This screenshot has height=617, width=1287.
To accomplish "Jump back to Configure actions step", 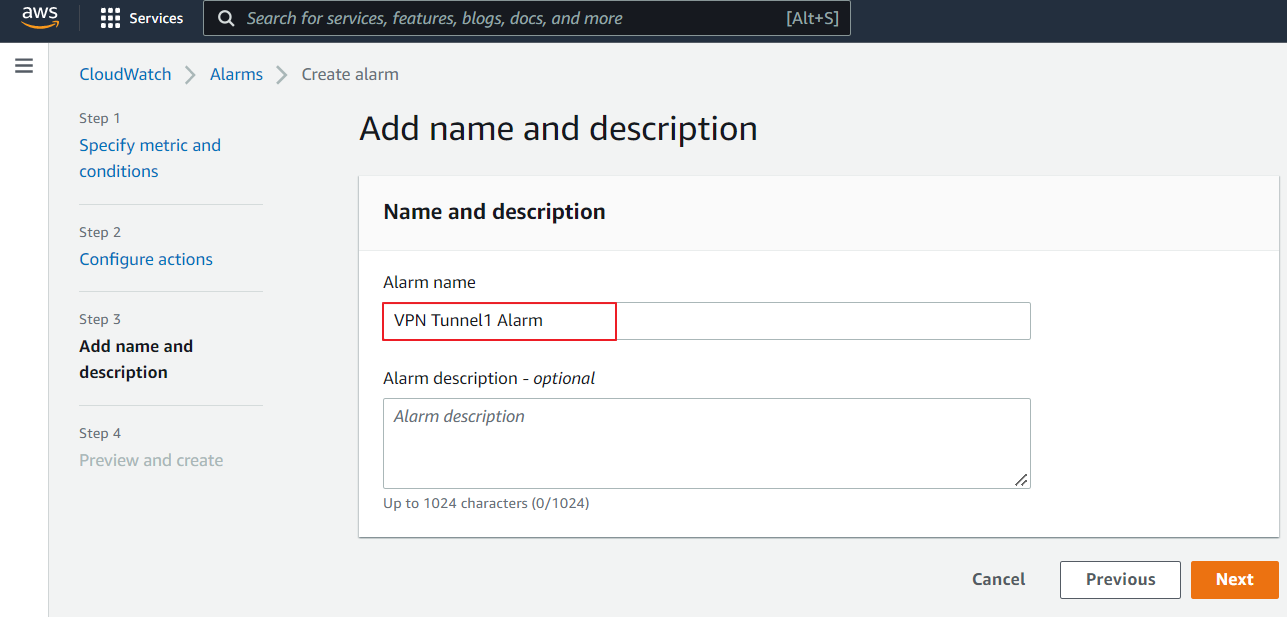I will point(146,259).
